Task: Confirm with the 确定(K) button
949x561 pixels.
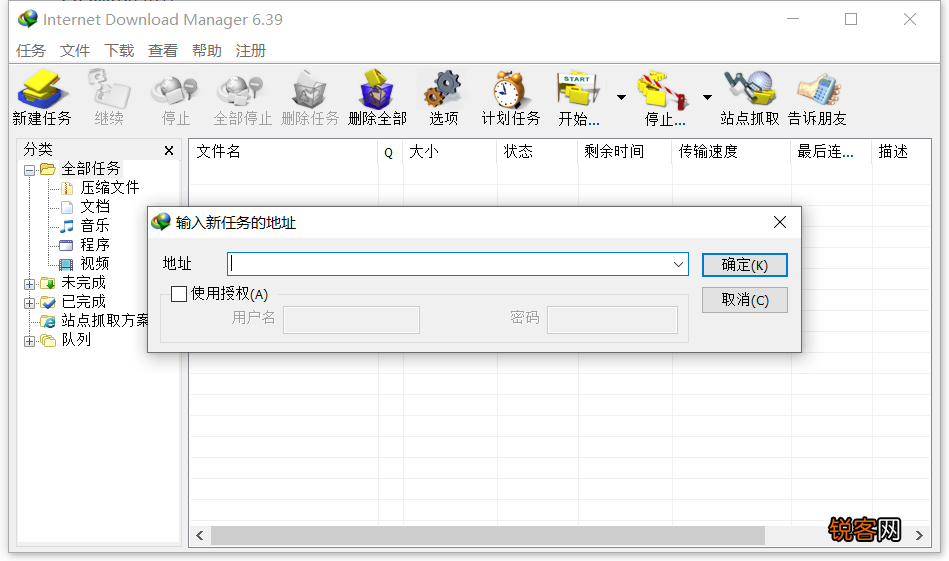Action: coord(744,265)
